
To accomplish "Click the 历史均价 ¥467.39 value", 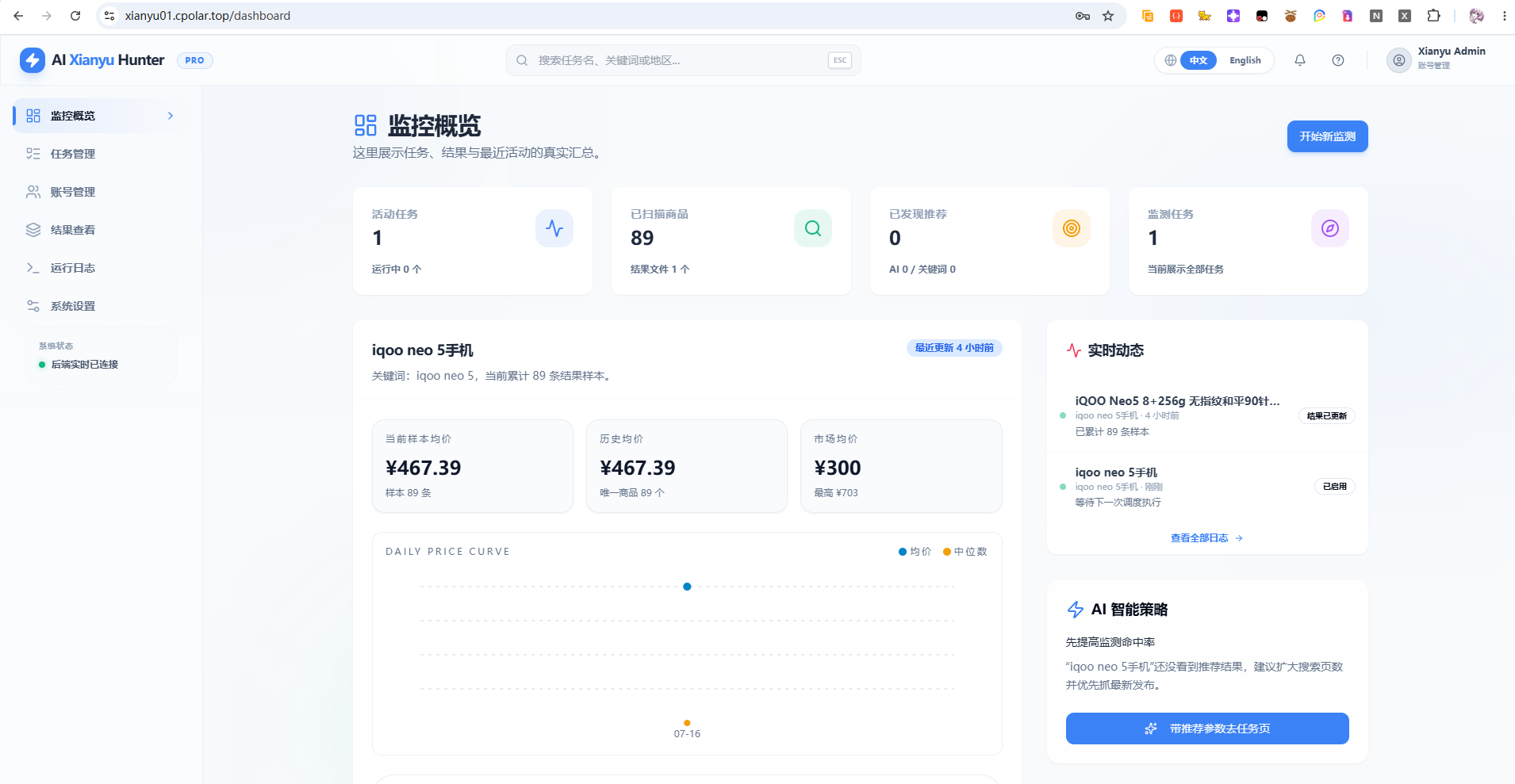I will (x=638, y=468).
